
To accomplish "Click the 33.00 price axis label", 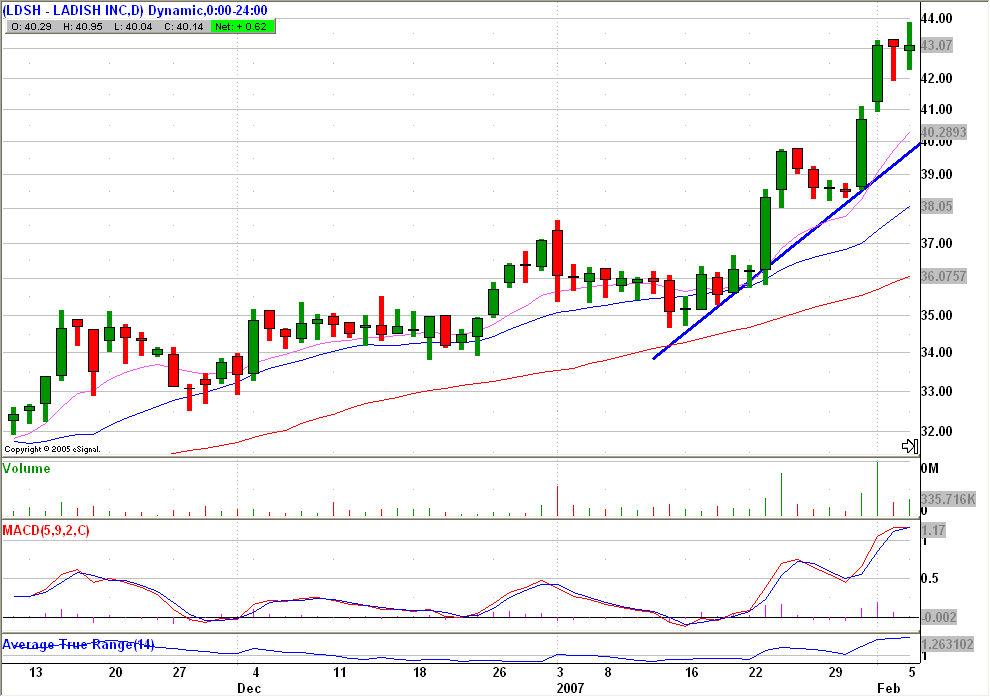I will 936,391.
